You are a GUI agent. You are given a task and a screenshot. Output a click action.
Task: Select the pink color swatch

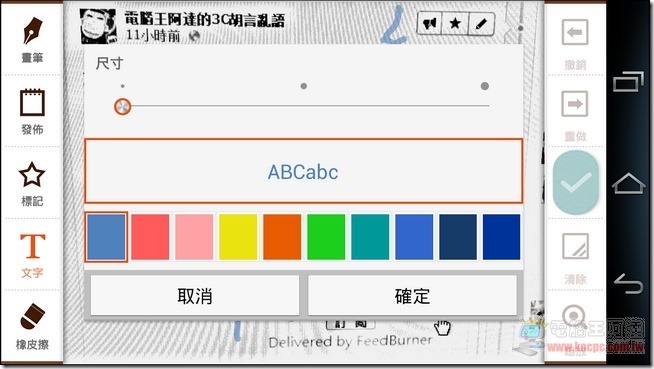(x=194, y=237)
